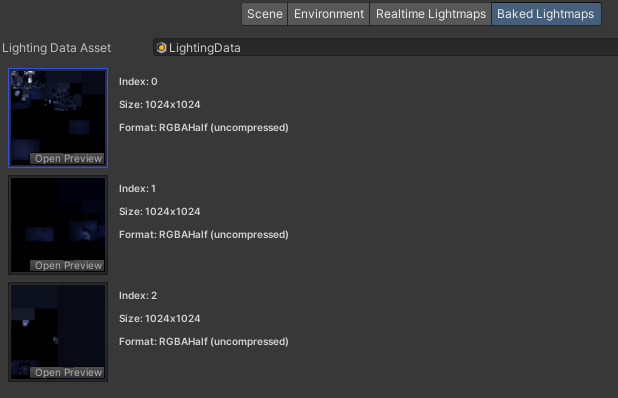Click the Size text of lightmap Index 0
This screenshot has width=618, height=398.
click(160, 104)
